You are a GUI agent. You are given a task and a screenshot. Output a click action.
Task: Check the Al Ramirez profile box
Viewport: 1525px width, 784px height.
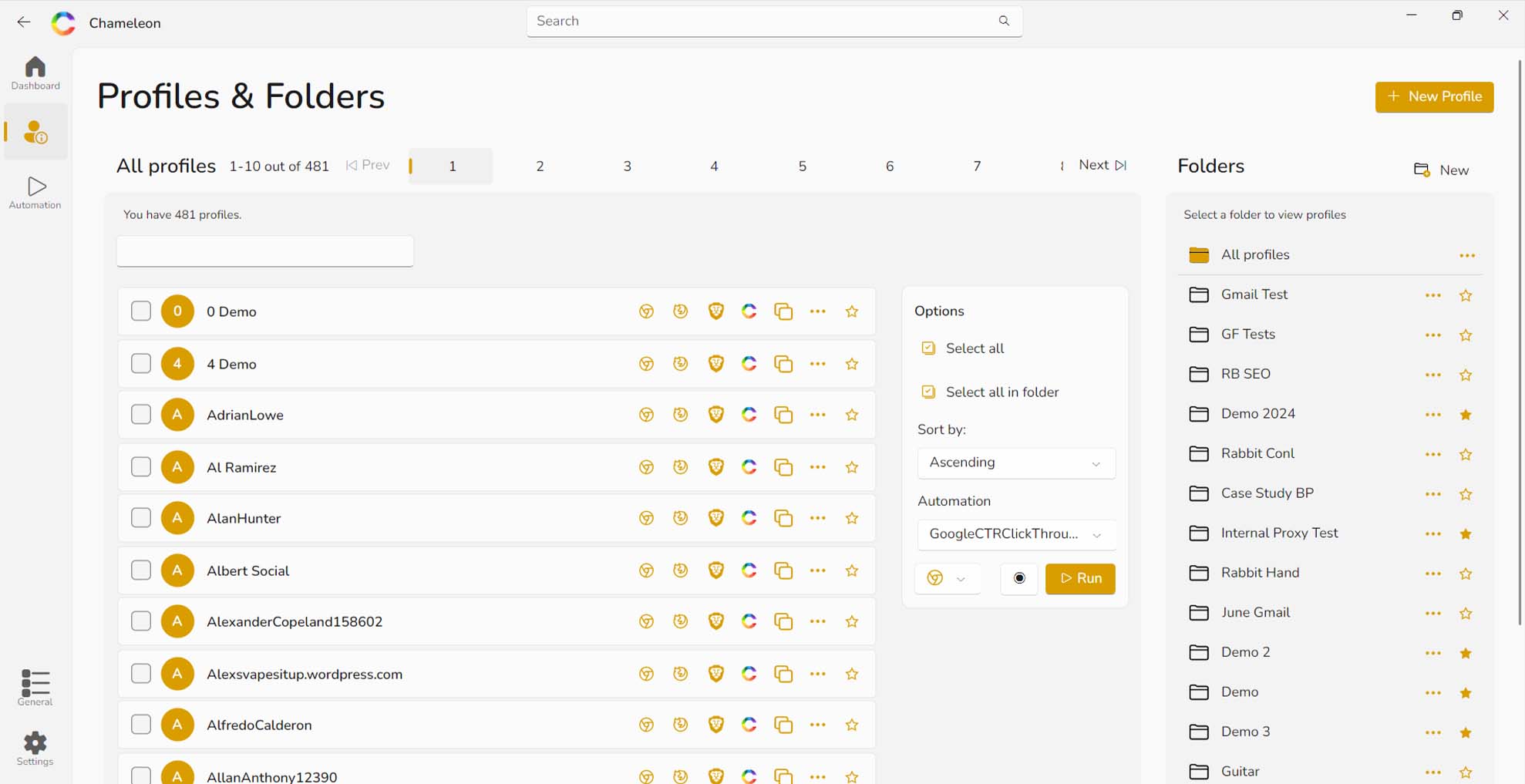tap(141, 467)
